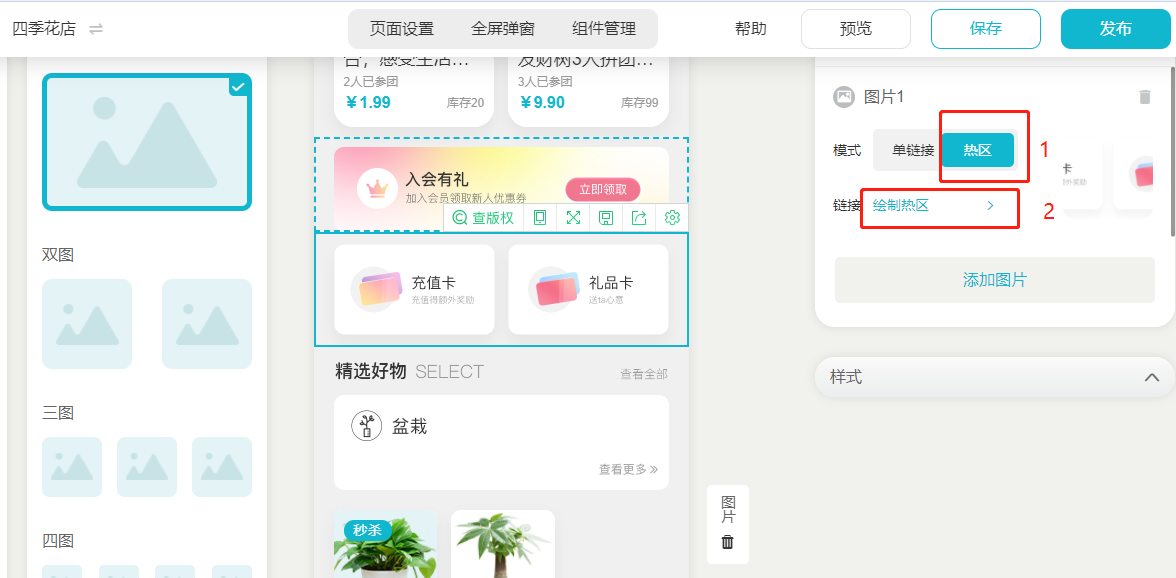The width and height of the screenshot is (1176, 578).
Task: Select the checked single-image layout thumbnail
Action: (147, 142)
